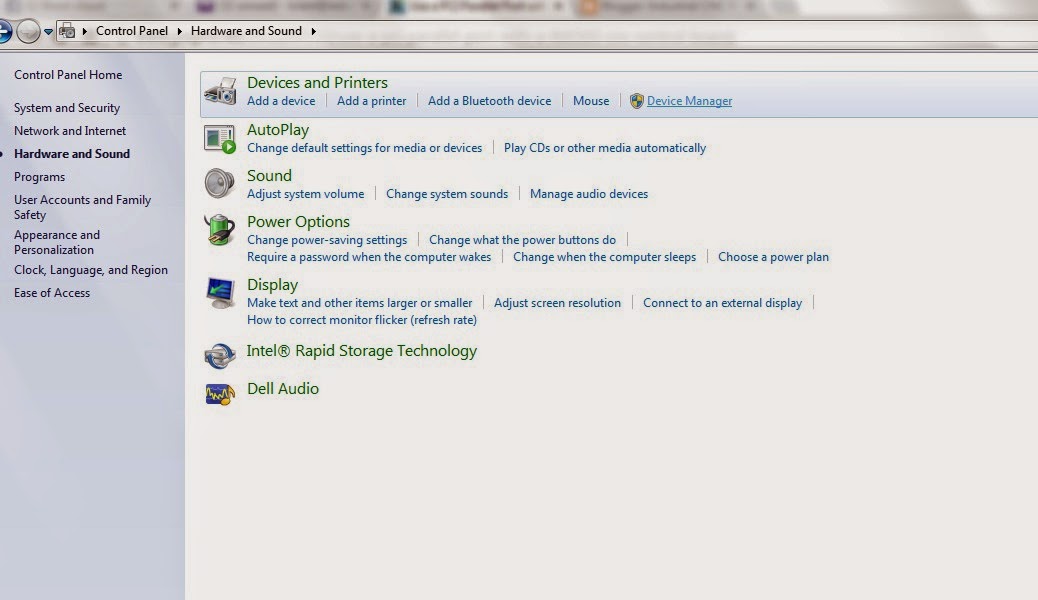Click the Back navigation arrow button
The image size is (1038, 600).
point(4,31)
